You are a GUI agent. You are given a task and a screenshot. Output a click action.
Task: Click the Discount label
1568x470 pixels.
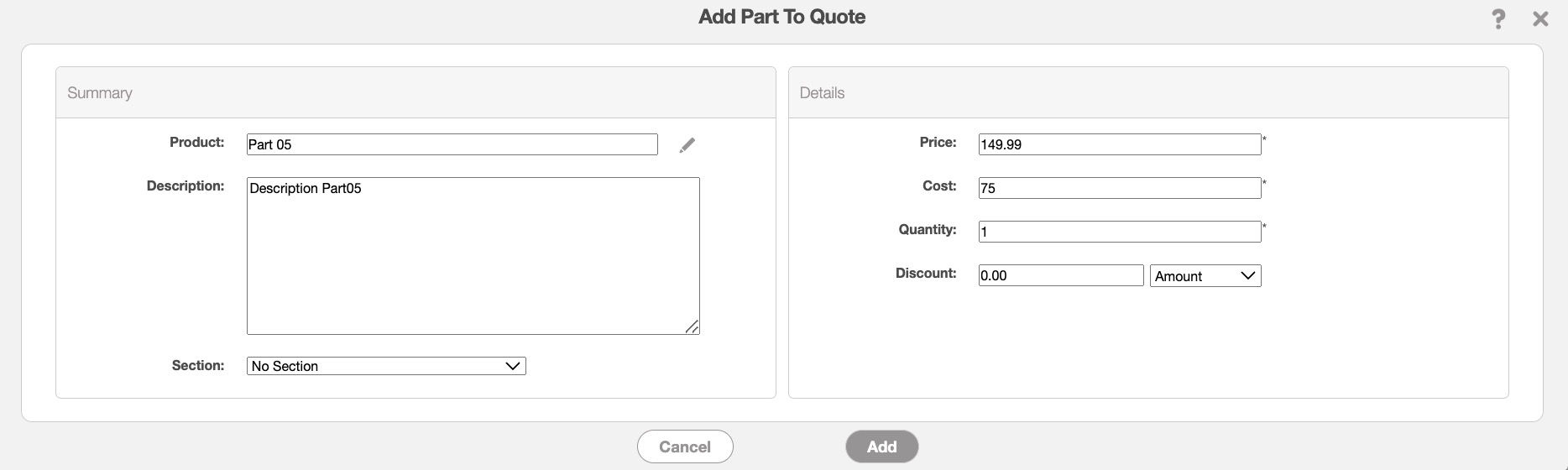click(926, 274)
